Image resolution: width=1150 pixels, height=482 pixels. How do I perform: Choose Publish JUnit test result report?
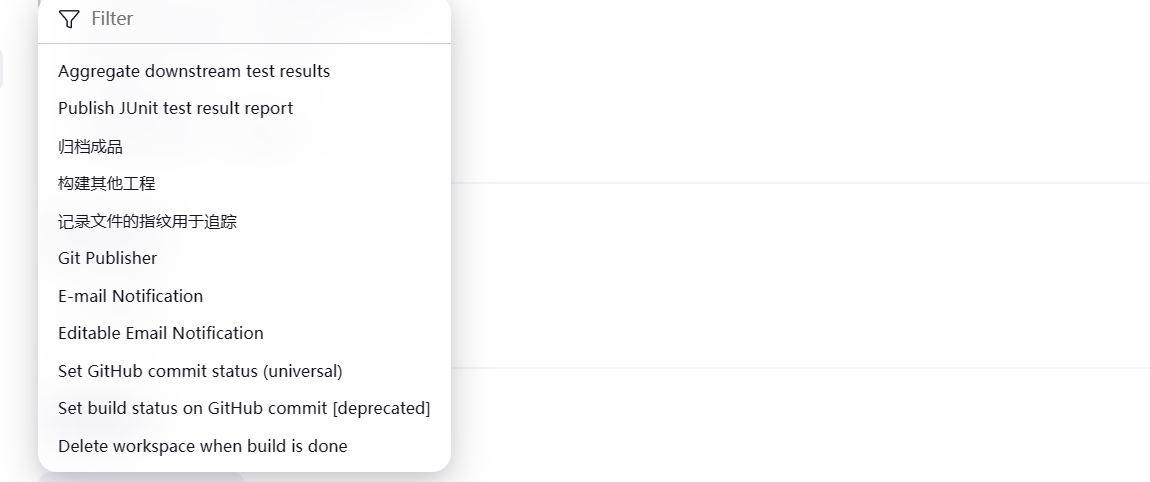[244, 109]
